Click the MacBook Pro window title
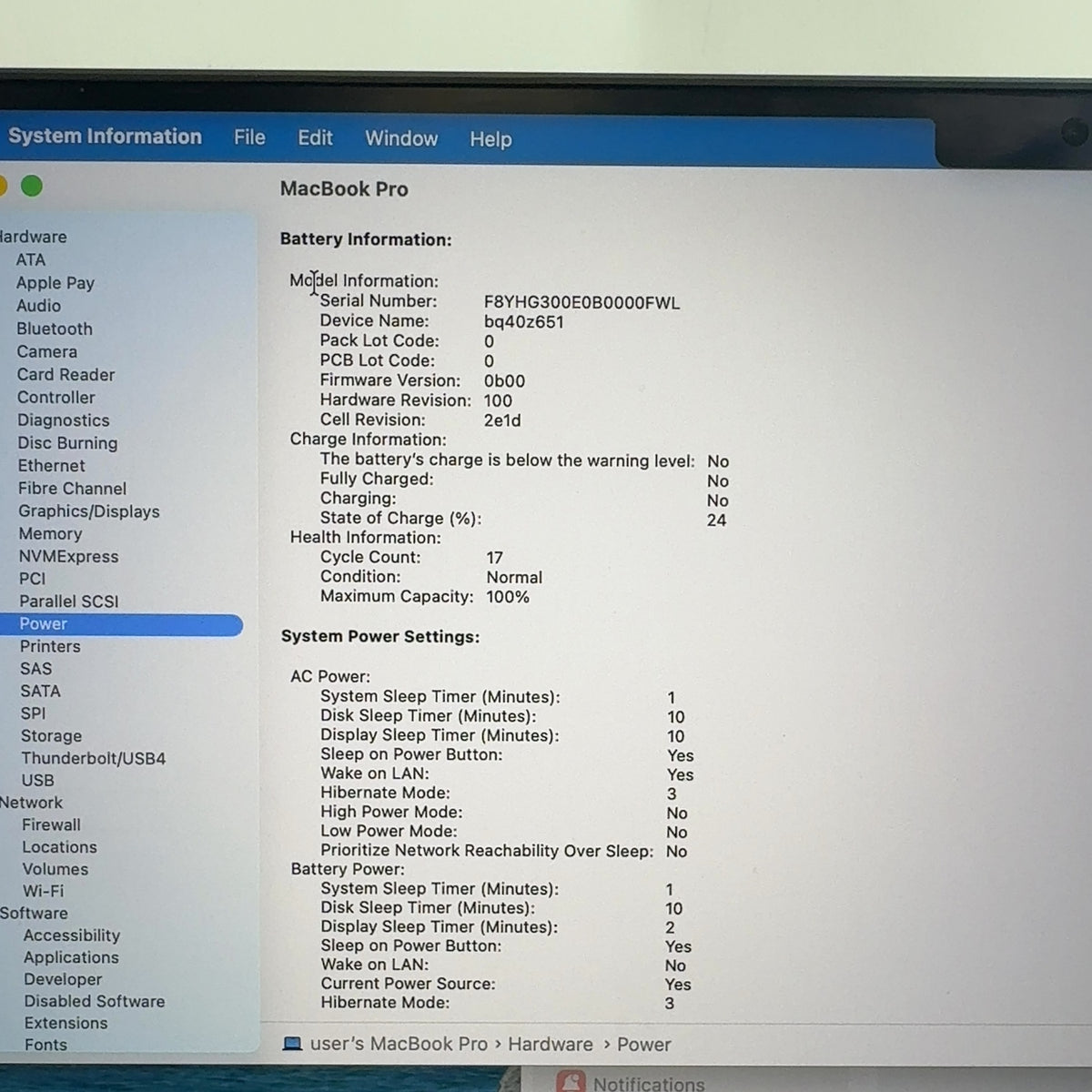The height and width of the screenshot is (1092, 1092). [x=344, y=189]
